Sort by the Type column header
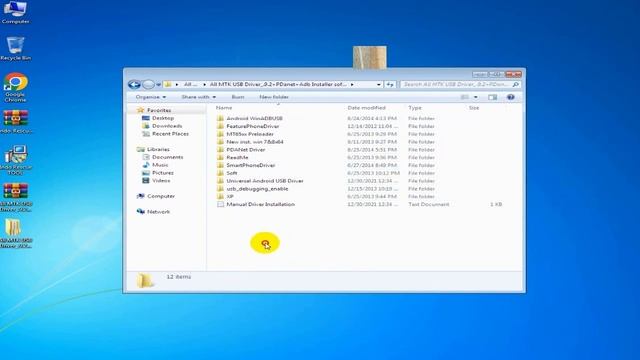Viewport: 640px width, 360px height. pos(415,108)
